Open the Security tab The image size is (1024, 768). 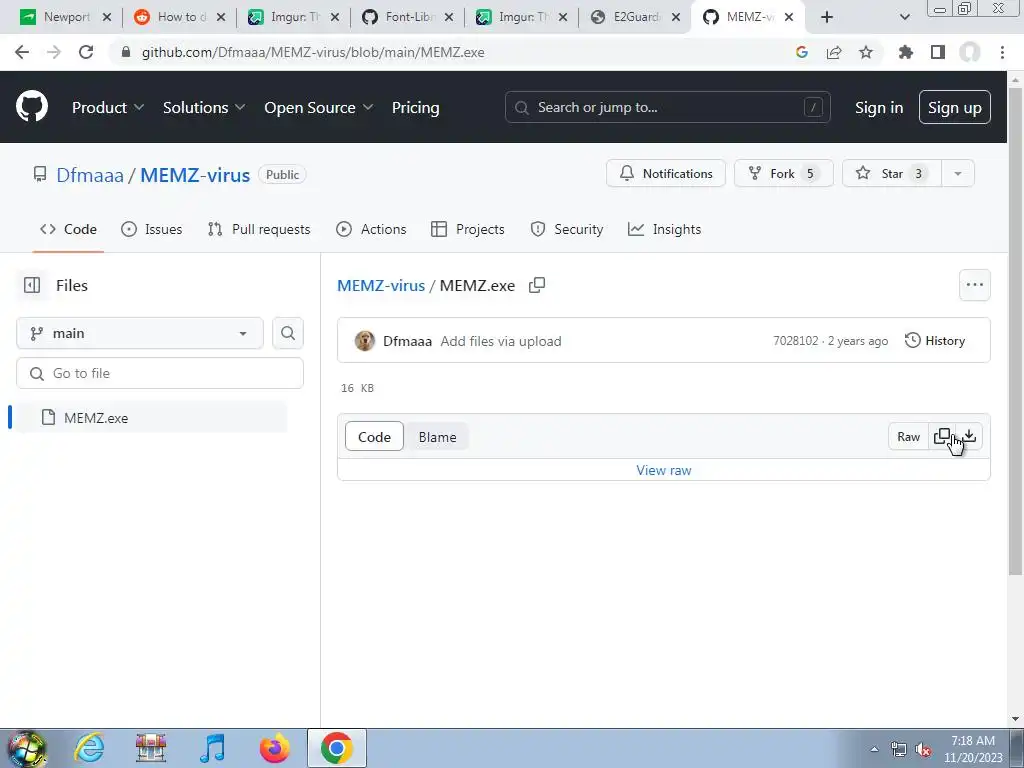tap(567, 229)
